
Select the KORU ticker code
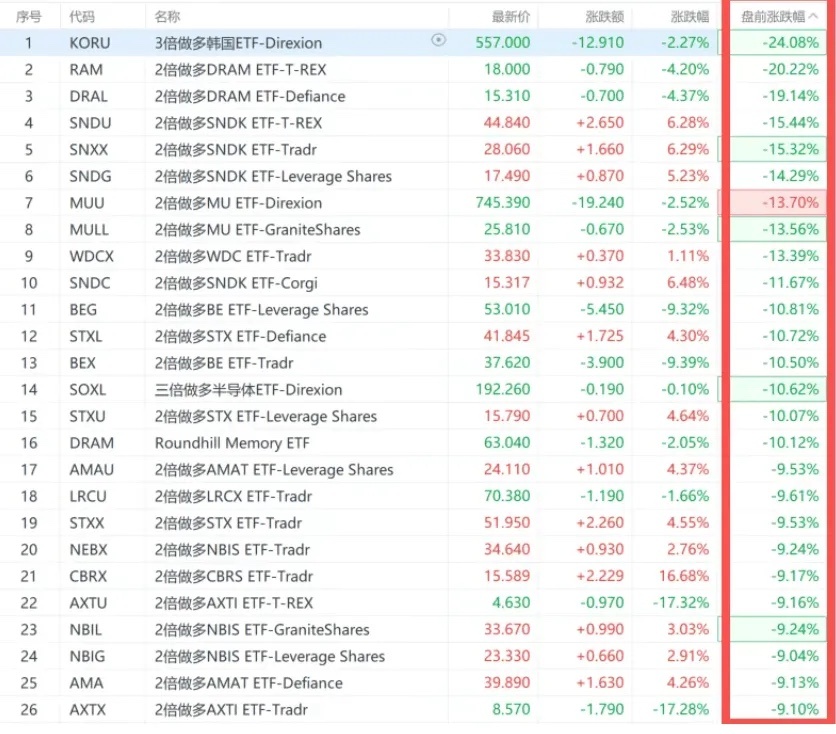click(90, 43)
